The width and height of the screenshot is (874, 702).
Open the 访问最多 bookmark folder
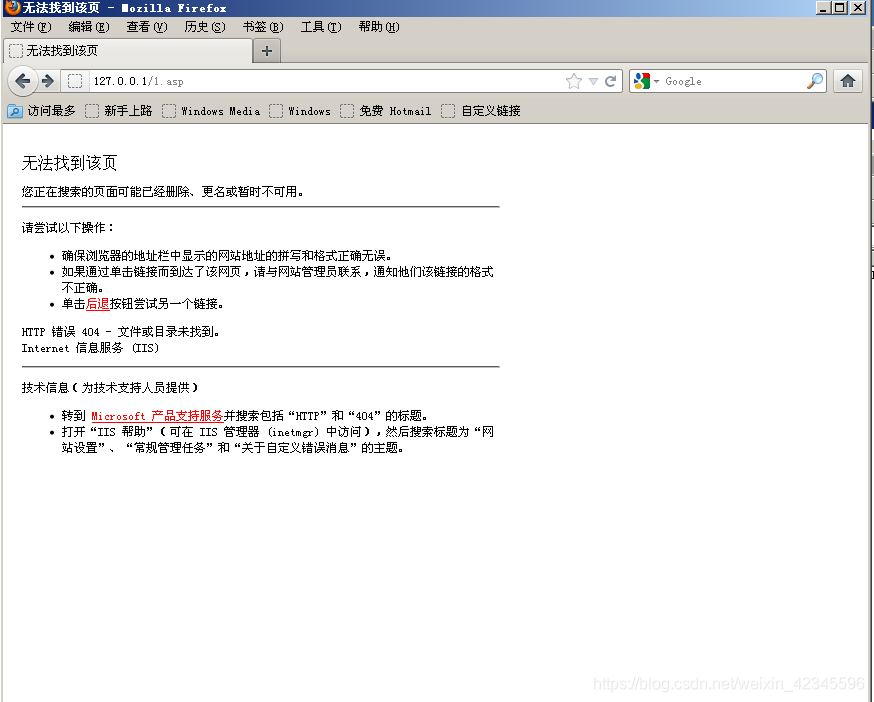[x=42, y=111]
